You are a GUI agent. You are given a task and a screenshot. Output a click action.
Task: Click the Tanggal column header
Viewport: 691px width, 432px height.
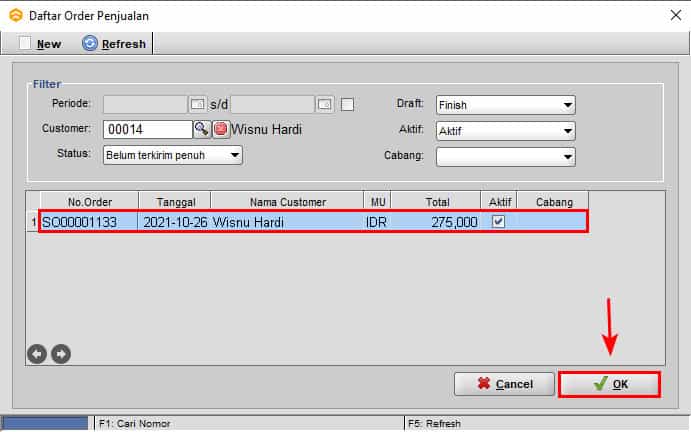pyautogui.click(x=174, y=200)
